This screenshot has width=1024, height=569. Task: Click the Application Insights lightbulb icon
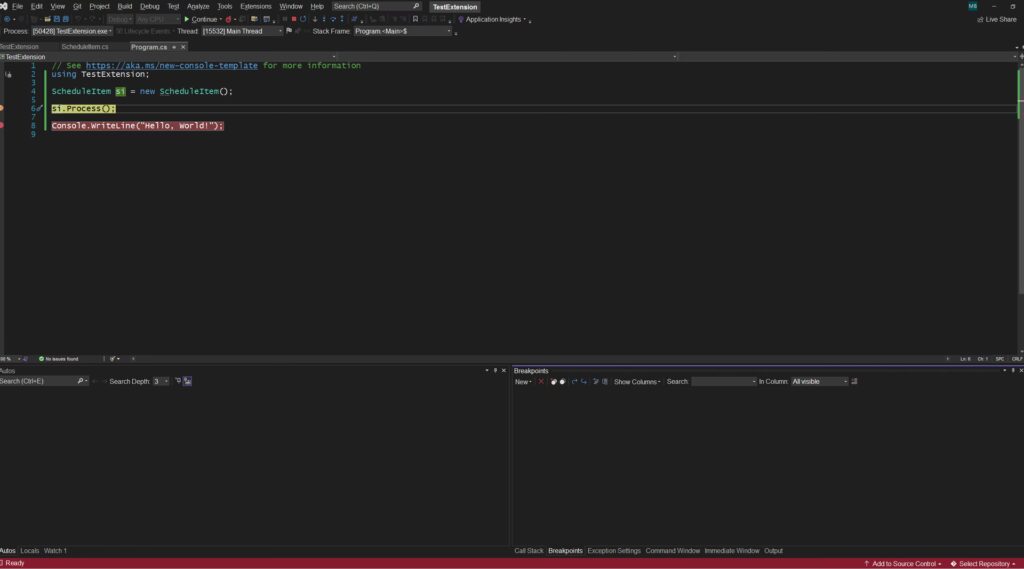[461, 19]
